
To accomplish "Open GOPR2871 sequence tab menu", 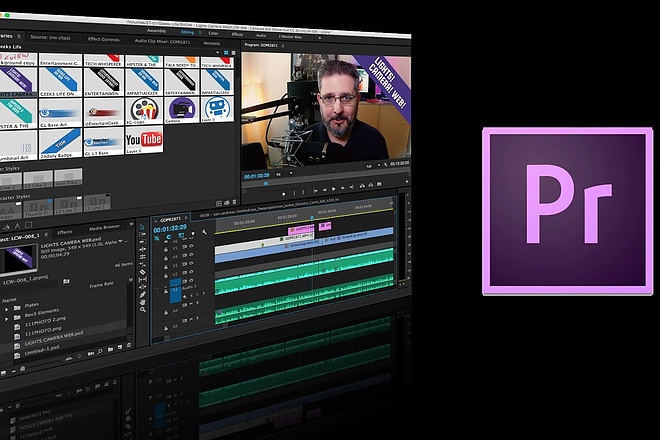I will 186,218.
